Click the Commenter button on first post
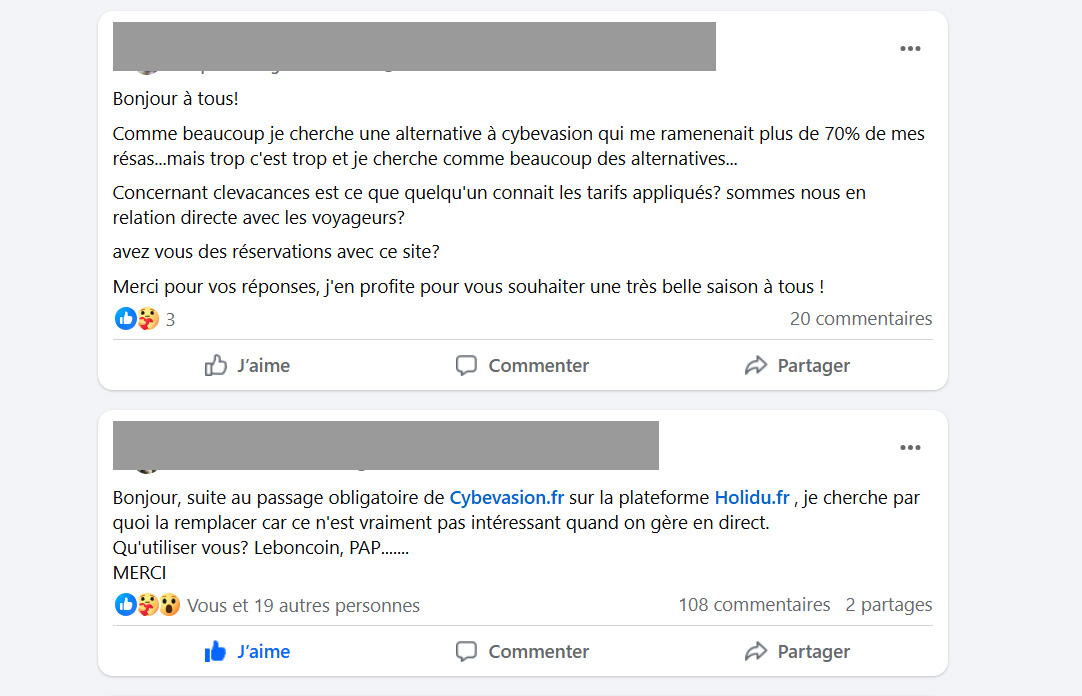Image resolution: width=1082 pixels, height=696 pixels. pos(522,366)
